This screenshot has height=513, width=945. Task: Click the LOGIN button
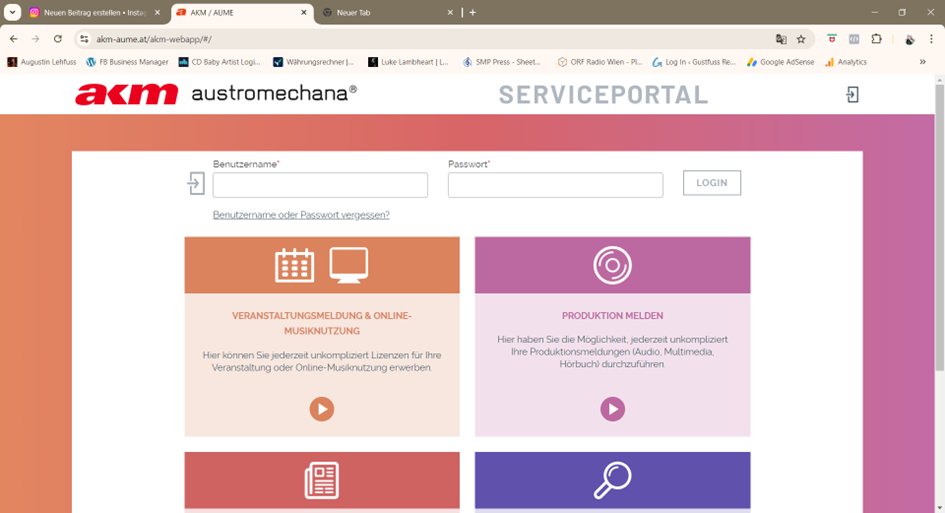tap(712, 183)
